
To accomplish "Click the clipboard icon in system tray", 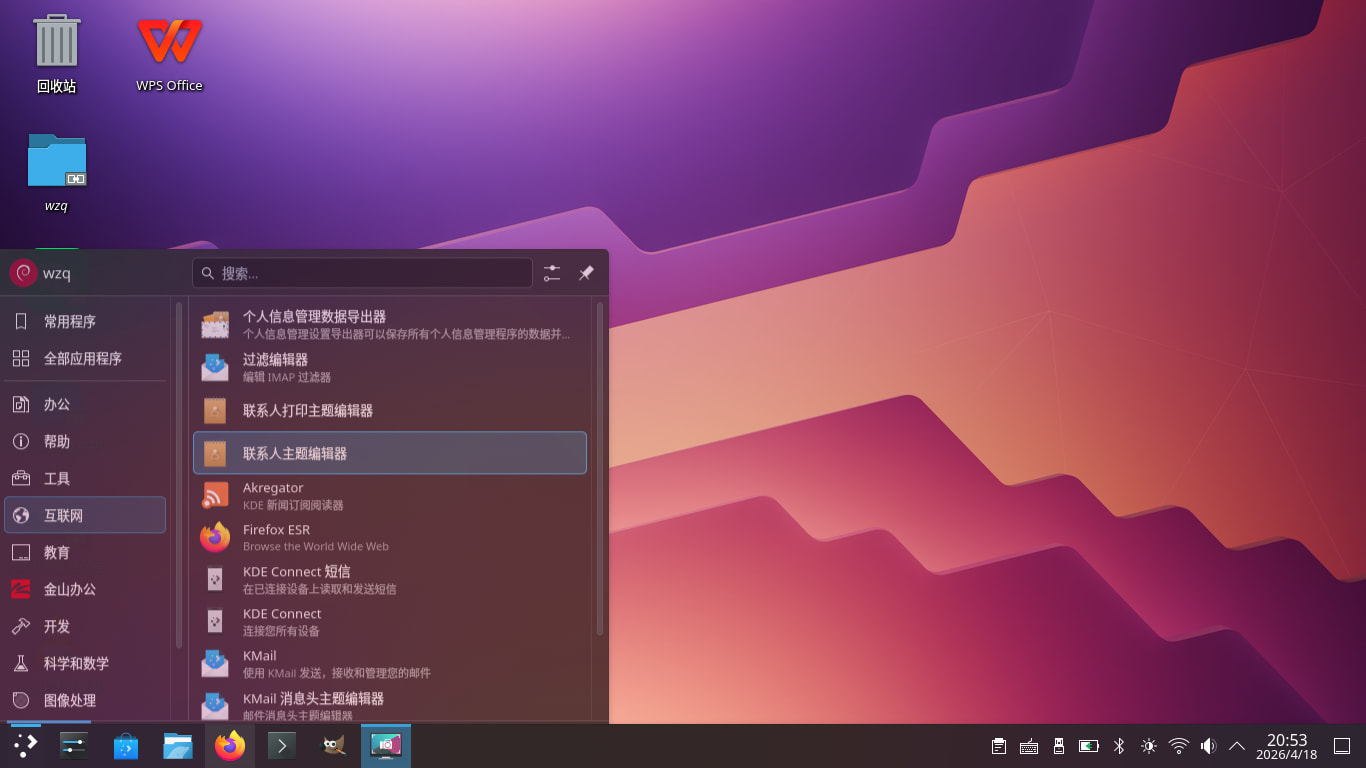I will 998,746.
